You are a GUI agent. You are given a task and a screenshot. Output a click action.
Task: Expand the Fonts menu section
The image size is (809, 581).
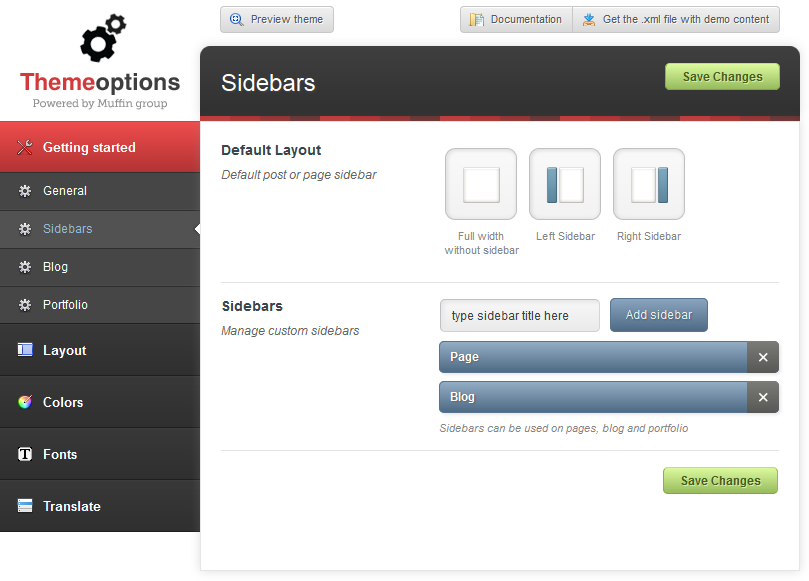click(60, 454)
